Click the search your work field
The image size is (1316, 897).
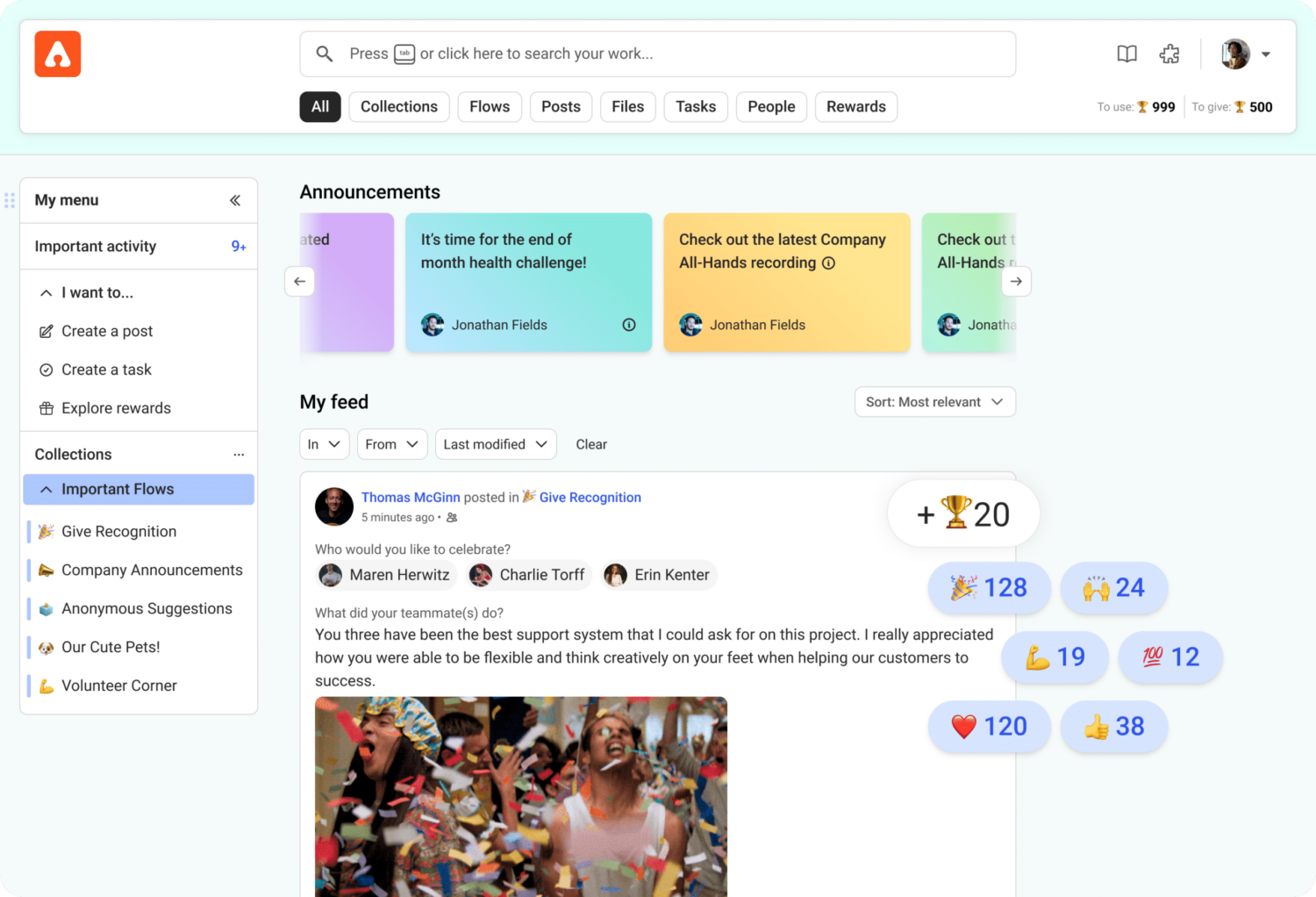tap(657, 54)
